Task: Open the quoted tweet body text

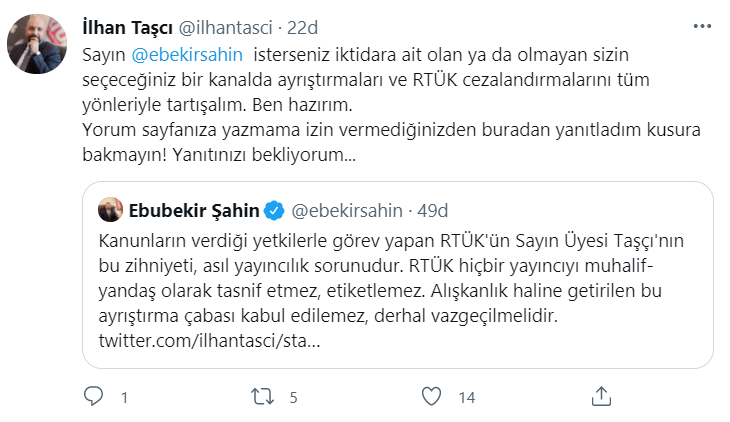Action: click(x=391, y=278)
